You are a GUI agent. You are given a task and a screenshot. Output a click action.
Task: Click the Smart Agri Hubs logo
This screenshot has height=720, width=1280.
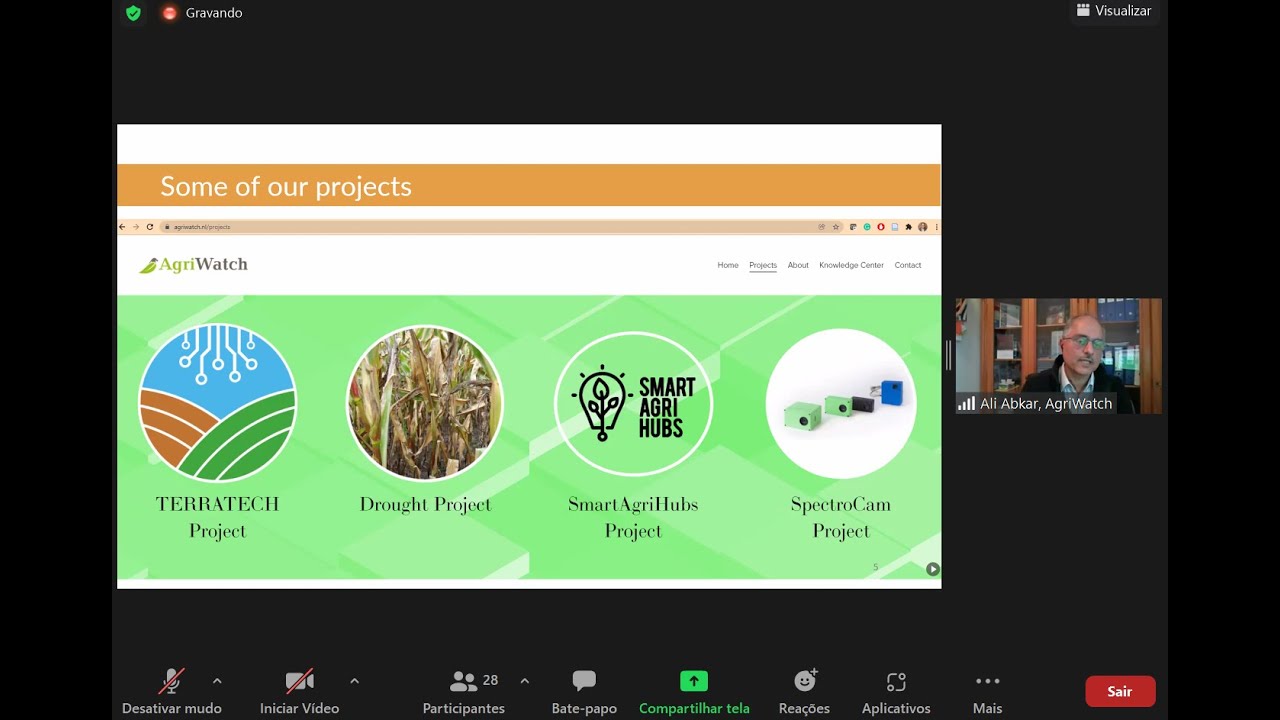(633, 403)
